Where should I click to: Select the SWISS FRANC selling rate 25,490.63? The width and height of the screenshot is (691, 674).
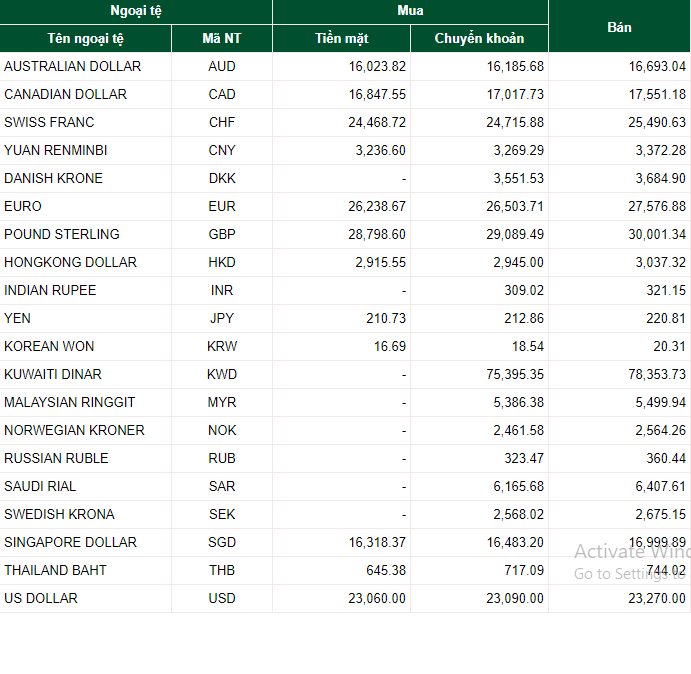point(657,122)
